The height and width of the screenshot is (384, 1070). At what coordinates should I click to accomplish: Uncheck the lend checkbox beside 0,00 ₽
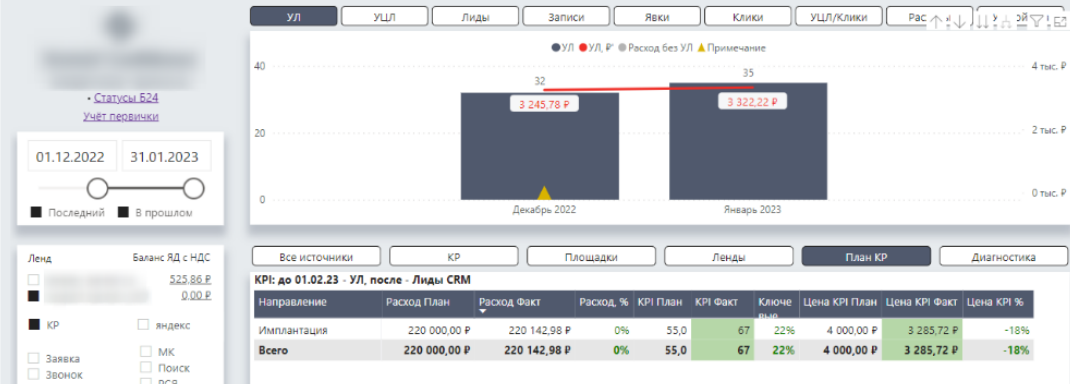pos(33,296)
